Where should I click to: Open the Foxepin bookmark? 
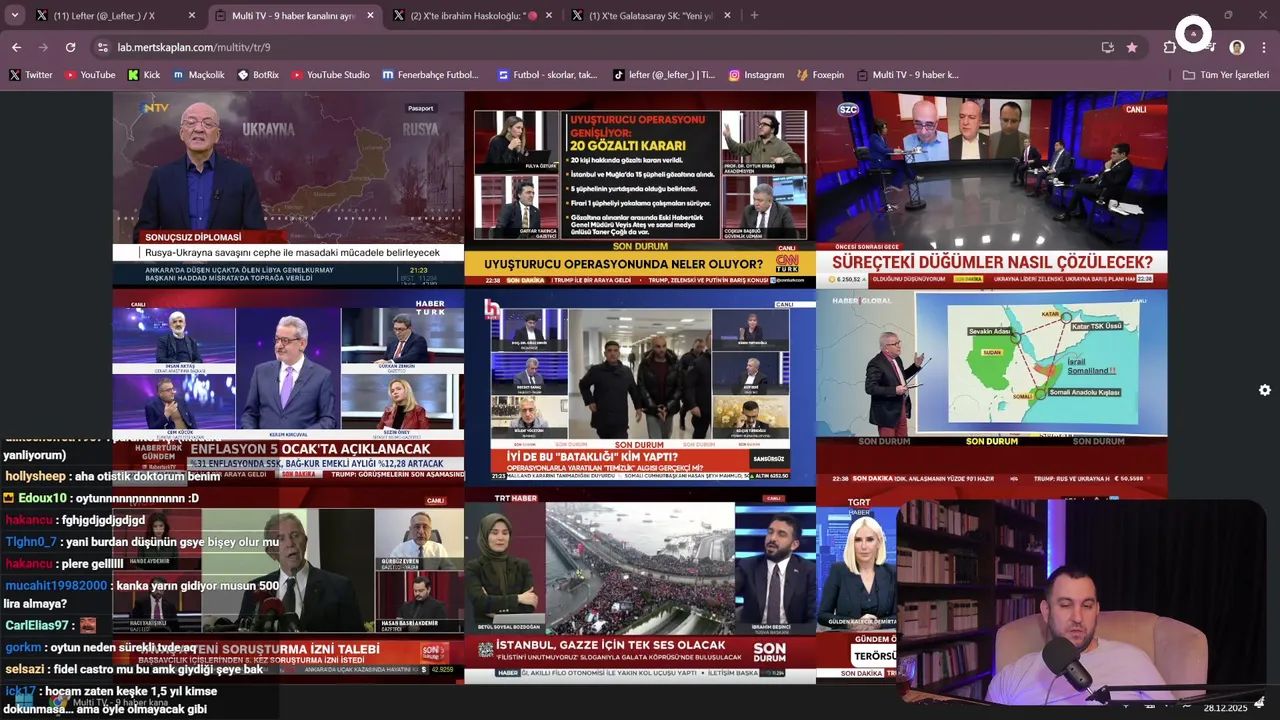pyautogui.click(x=820, y=75)
